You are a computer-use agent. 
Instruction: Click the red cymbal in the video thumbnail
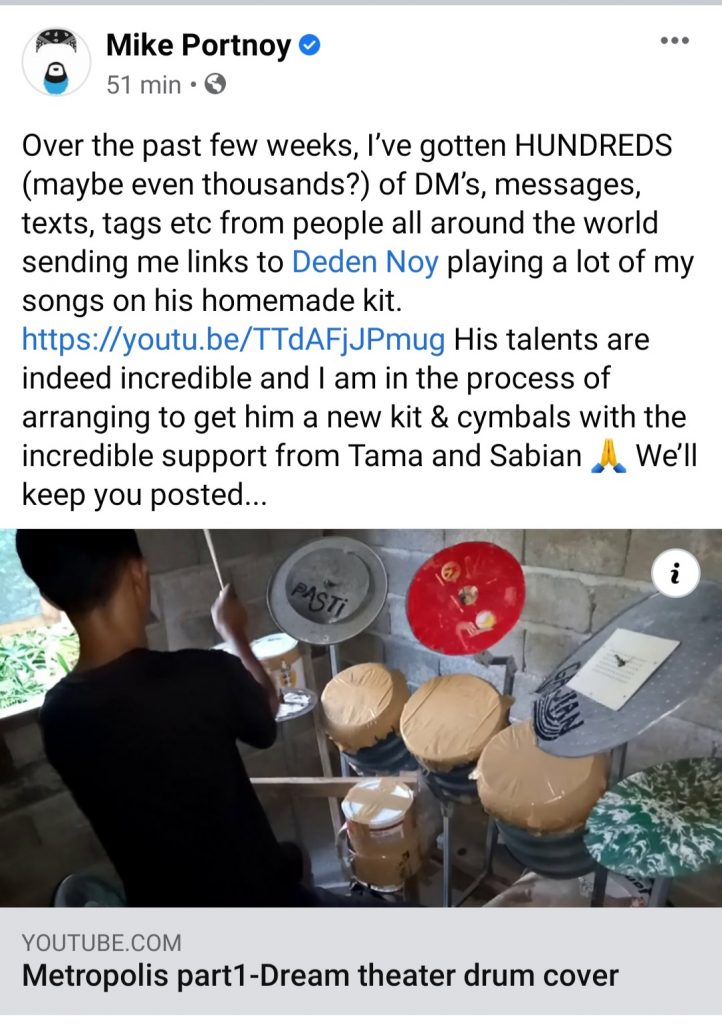(465, 597)
